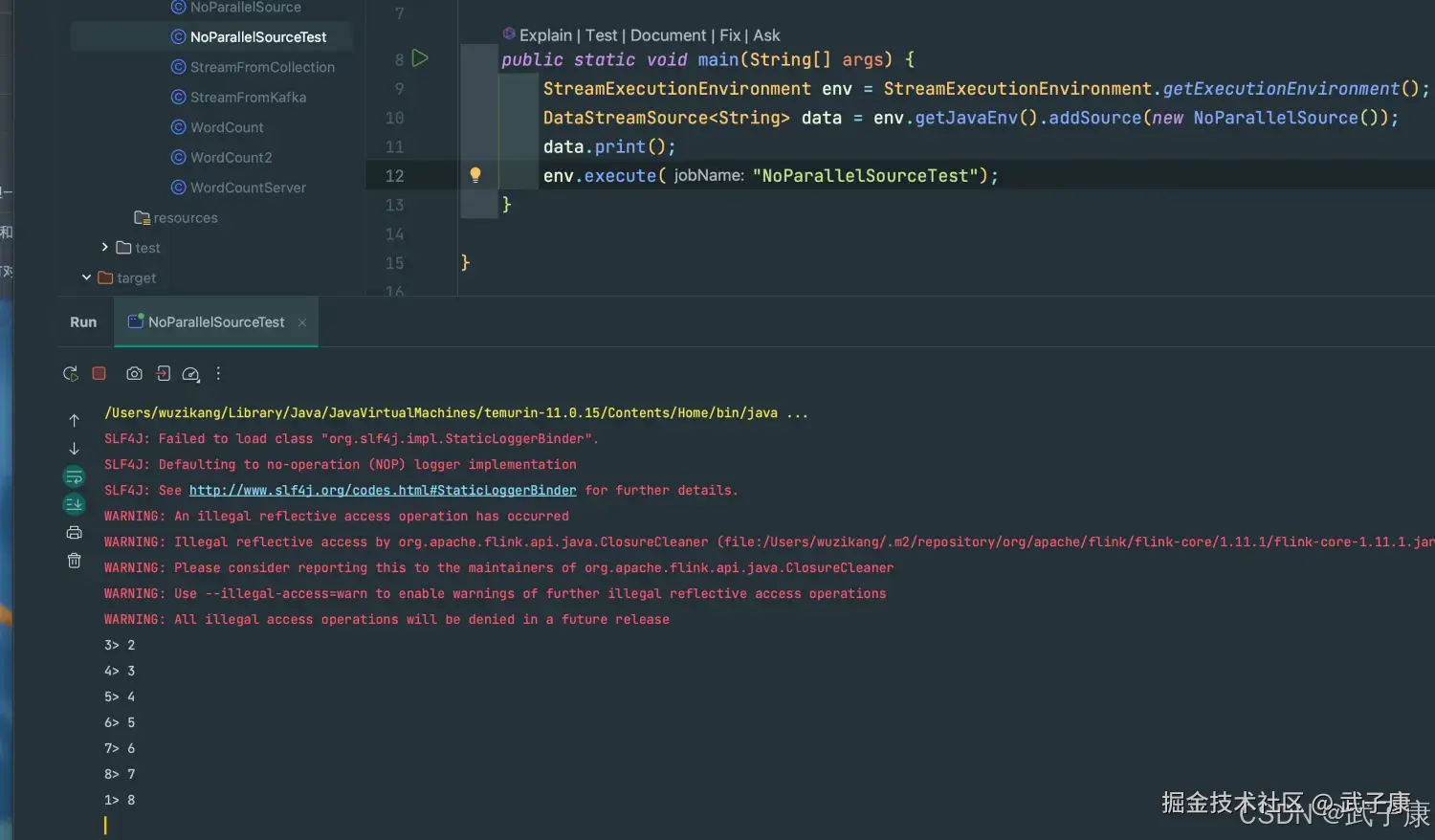Click line number 12 in gutter
The width and height of the screenshot is (1435, 840).
tap(394, 176)
